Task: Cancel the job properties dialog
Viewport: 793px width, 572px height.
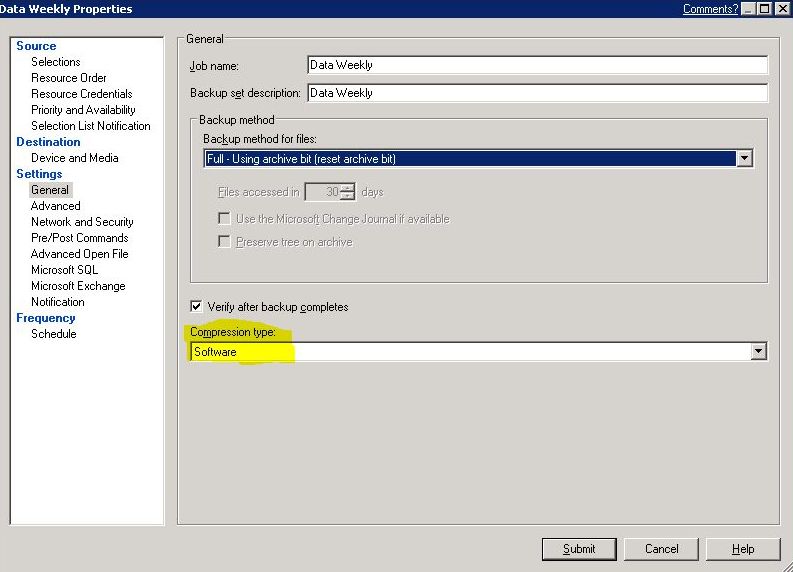Action: pyautogui.click(x=661, y=549)
